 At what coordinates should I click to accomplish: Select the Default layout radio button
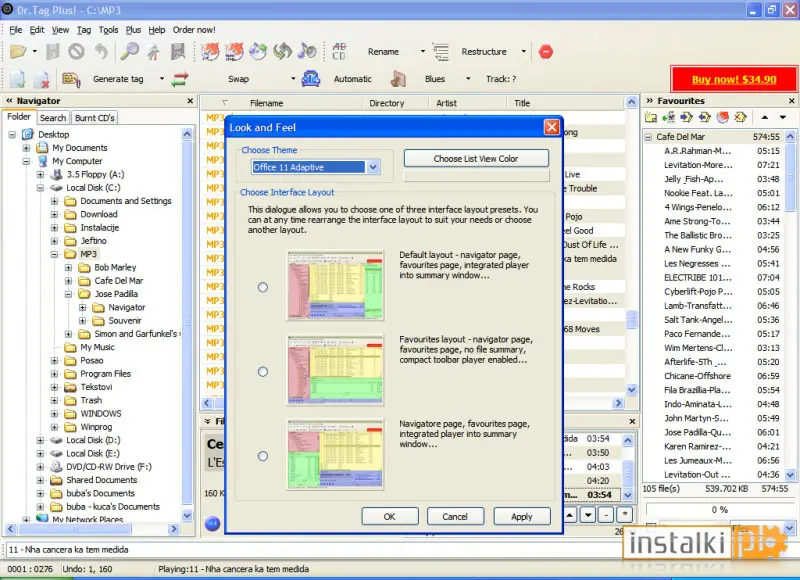(263, 287)
